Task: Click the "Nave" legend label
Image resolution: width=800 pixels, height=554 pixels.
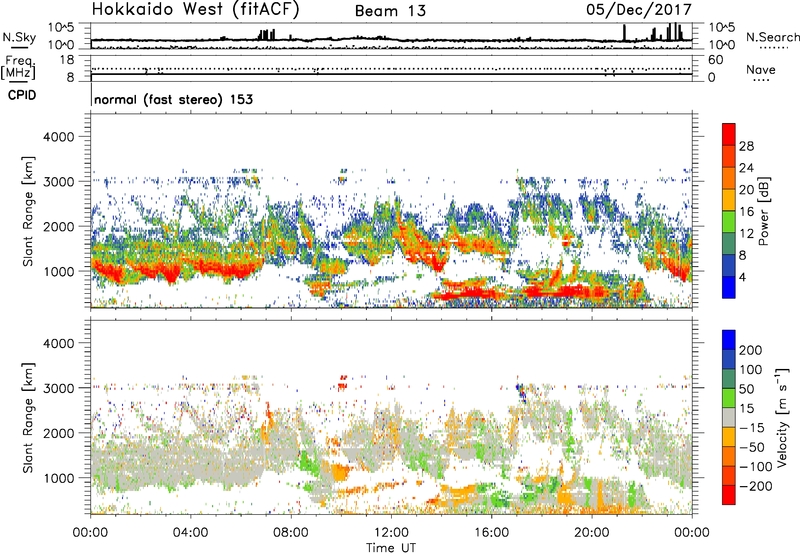Action: pos(760,69)
